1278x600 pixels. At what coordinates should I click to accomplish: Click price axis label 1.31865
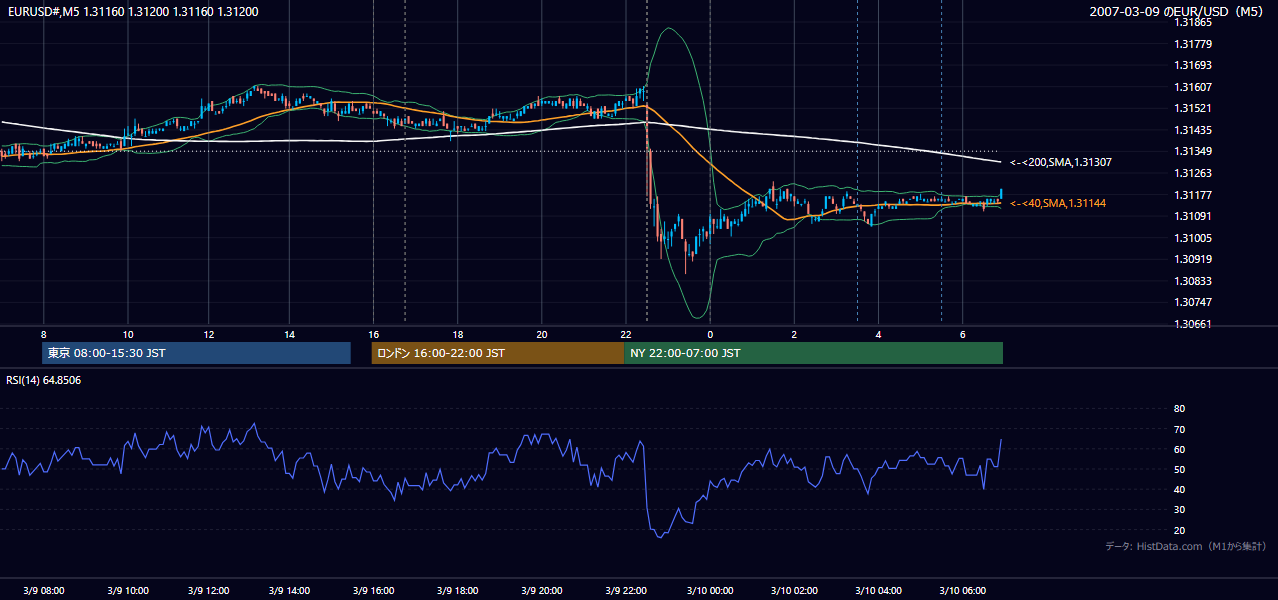[x=1192, y=22]
